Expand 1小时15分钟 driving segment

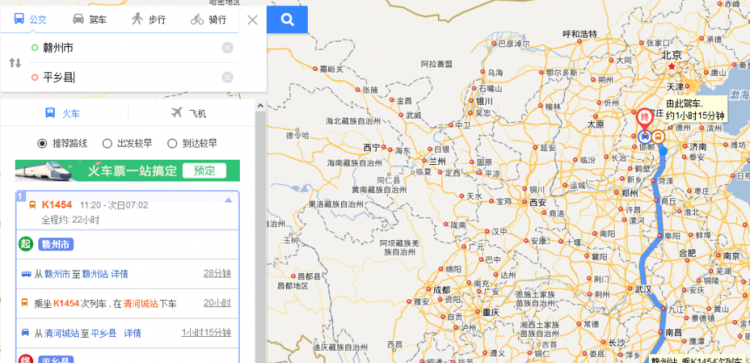(206, 332)
